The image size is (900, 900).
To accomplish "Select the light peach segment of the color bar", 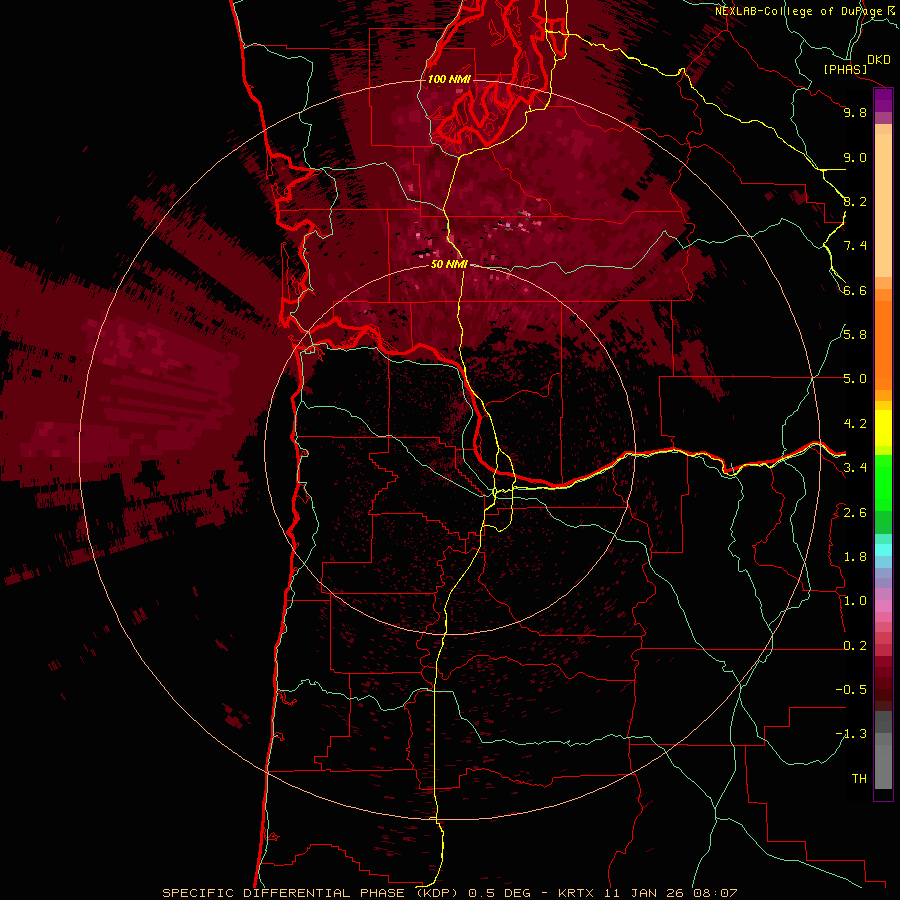I will click(883, 205).
